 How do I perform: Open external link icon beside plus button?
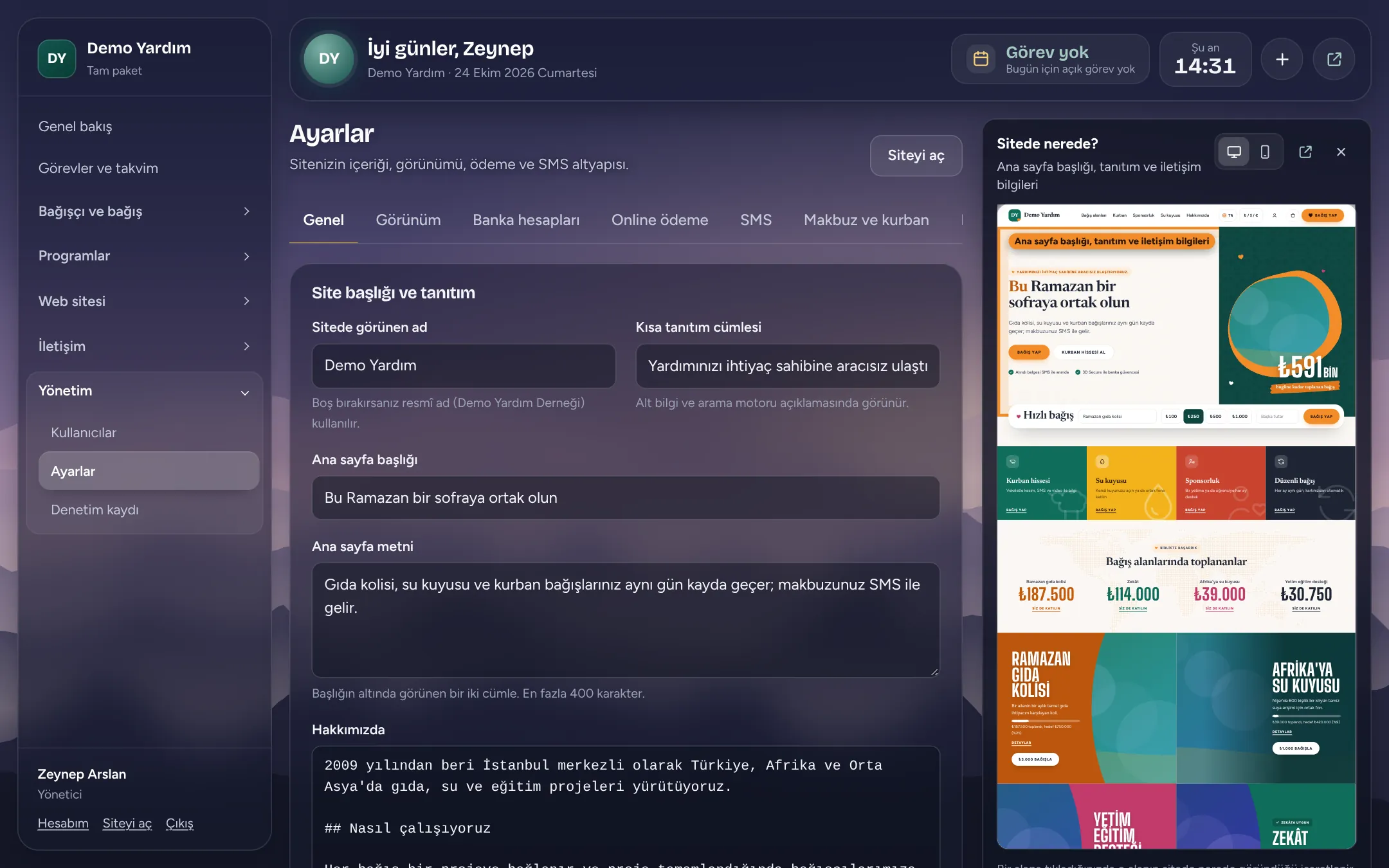coord(1334,59)
